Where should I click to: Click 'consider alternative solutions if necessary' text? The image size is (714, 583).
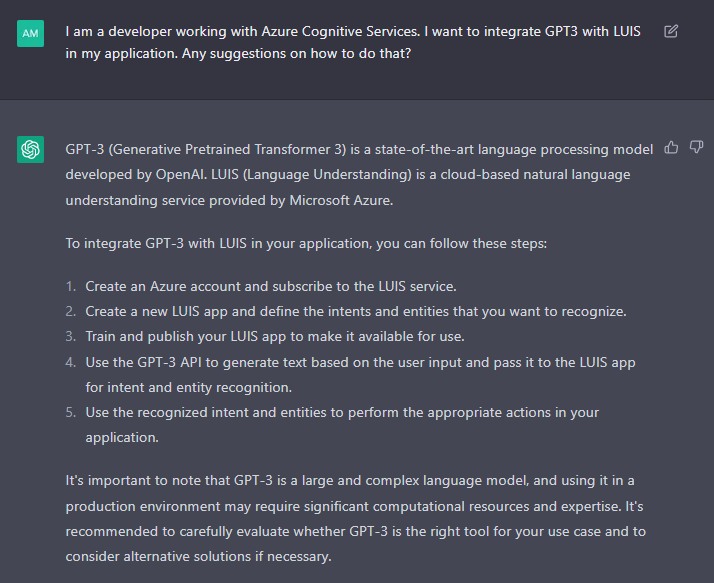198,557
